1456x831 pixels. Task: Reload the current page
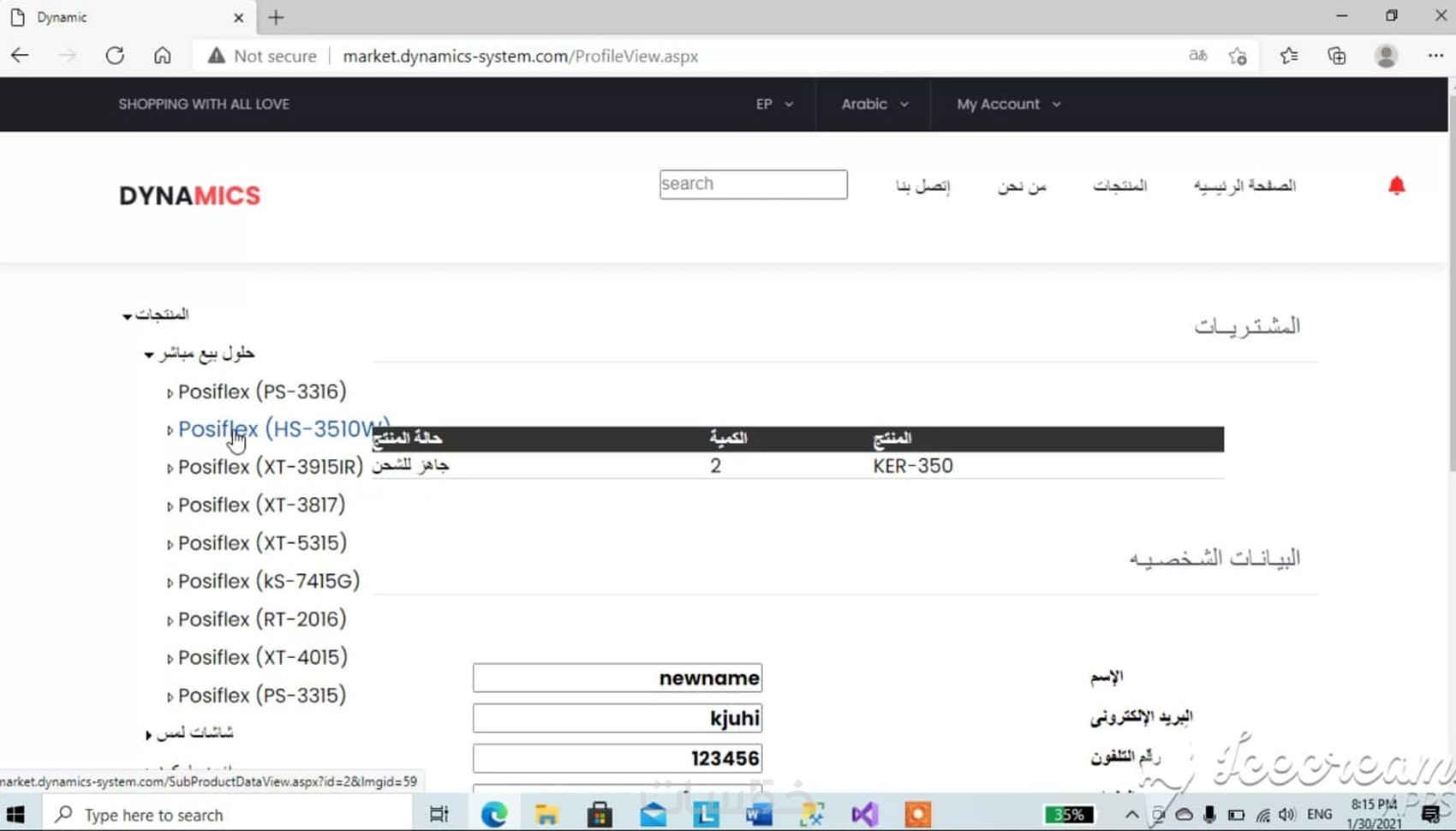(x=115, y=56)
